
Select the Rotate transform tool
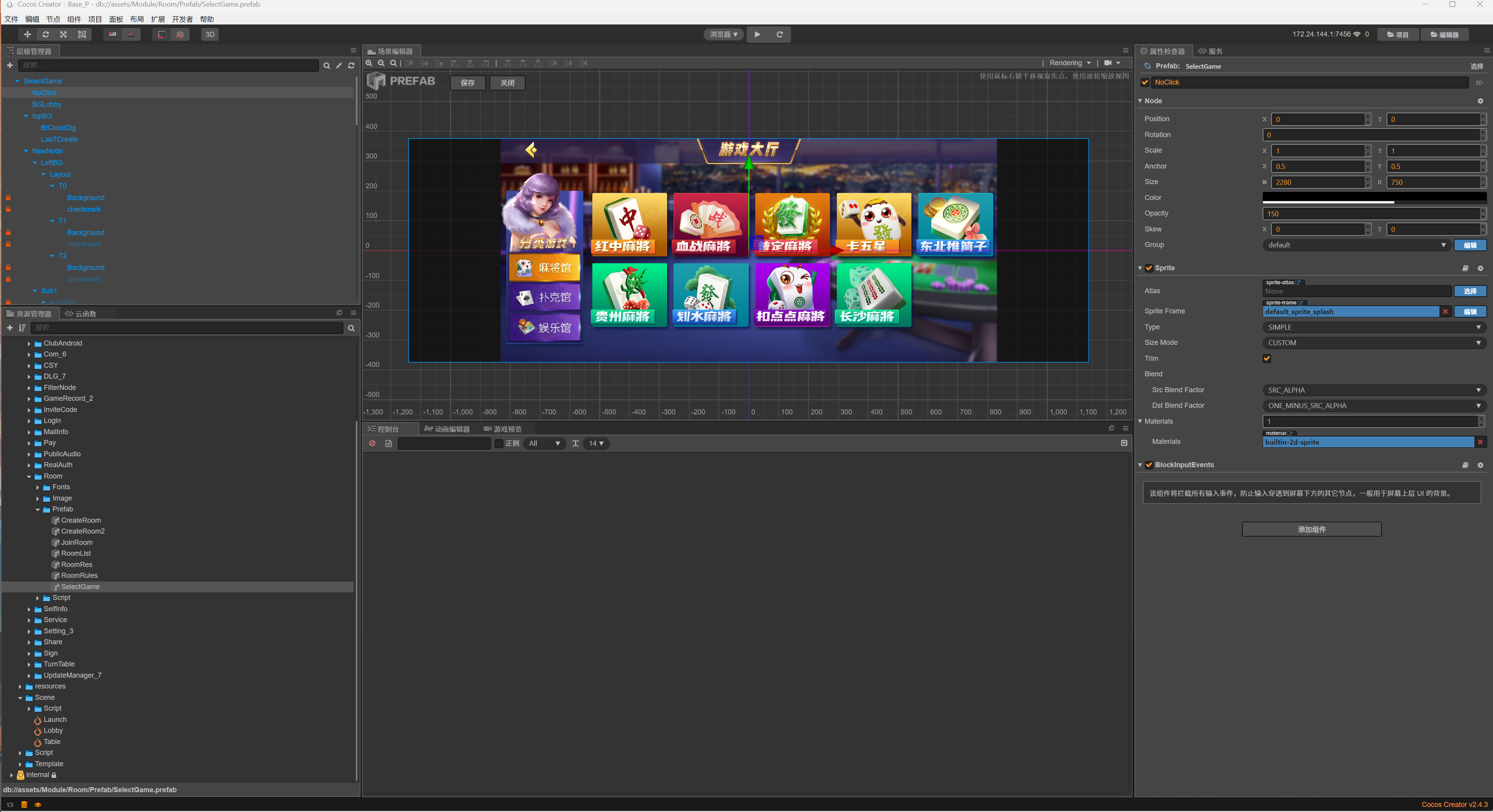[x=45, y=34]
